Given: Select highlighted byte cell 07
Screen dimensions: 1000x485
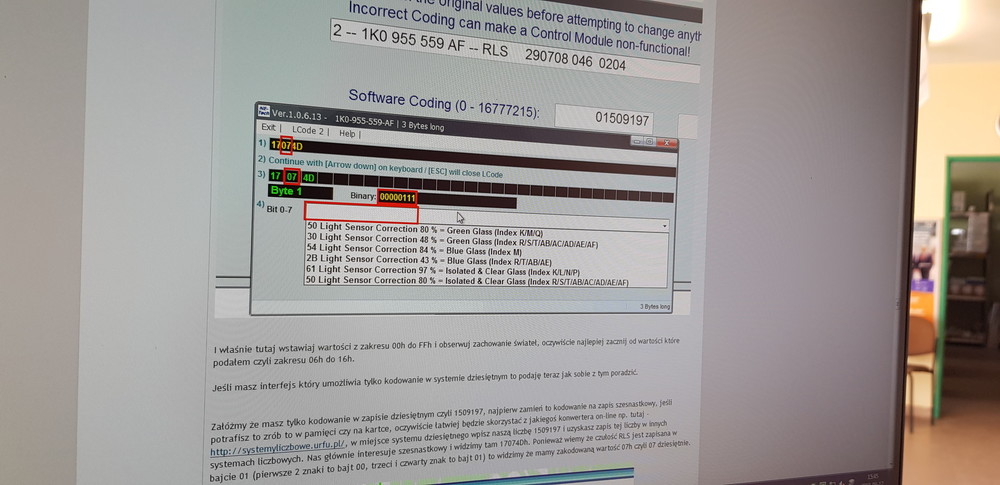Looking at the screenshot, I should coord(292,177).
